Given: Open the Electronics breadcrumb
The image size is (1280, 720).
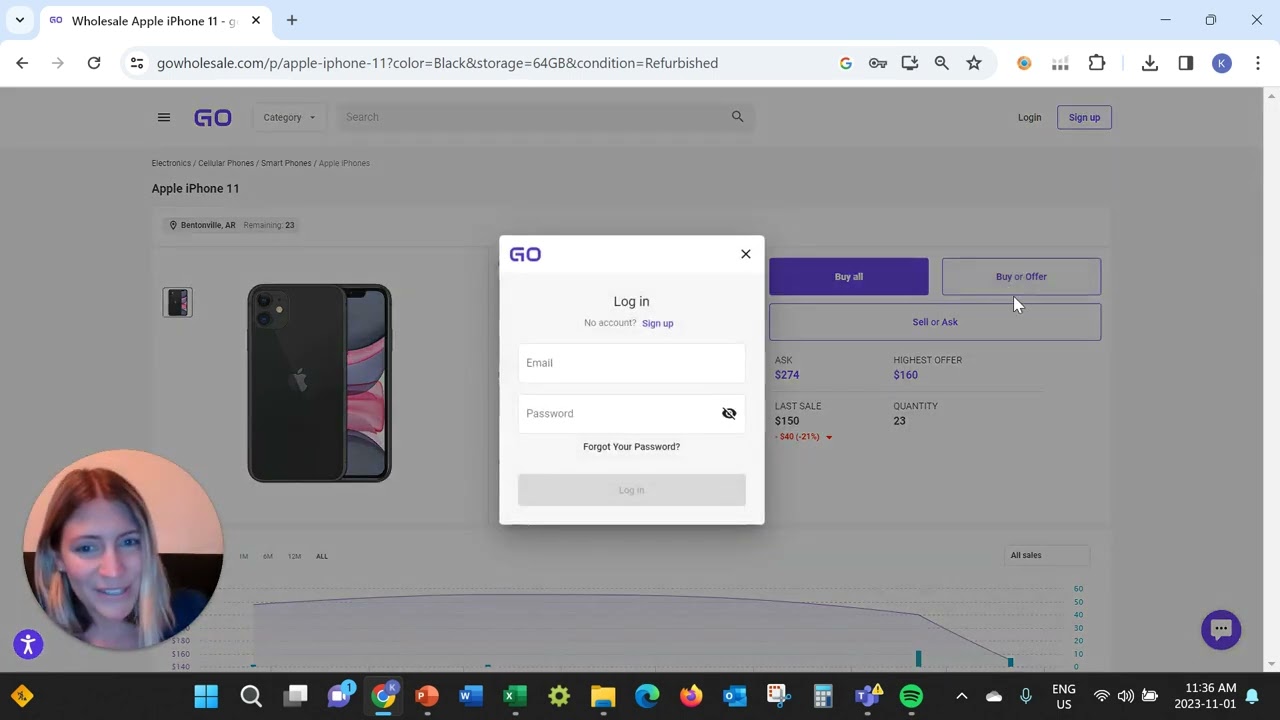Looking at the screenshot, I should click(x=171, y=163).
